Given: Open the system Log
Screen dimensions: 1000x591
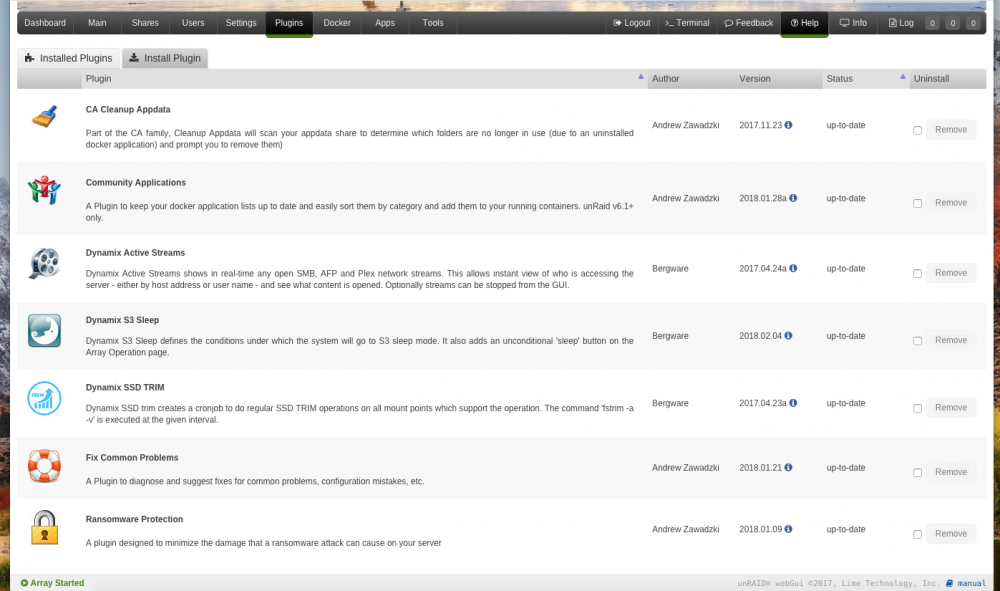Looking at the screenshot, I should [x=901, y=23].
